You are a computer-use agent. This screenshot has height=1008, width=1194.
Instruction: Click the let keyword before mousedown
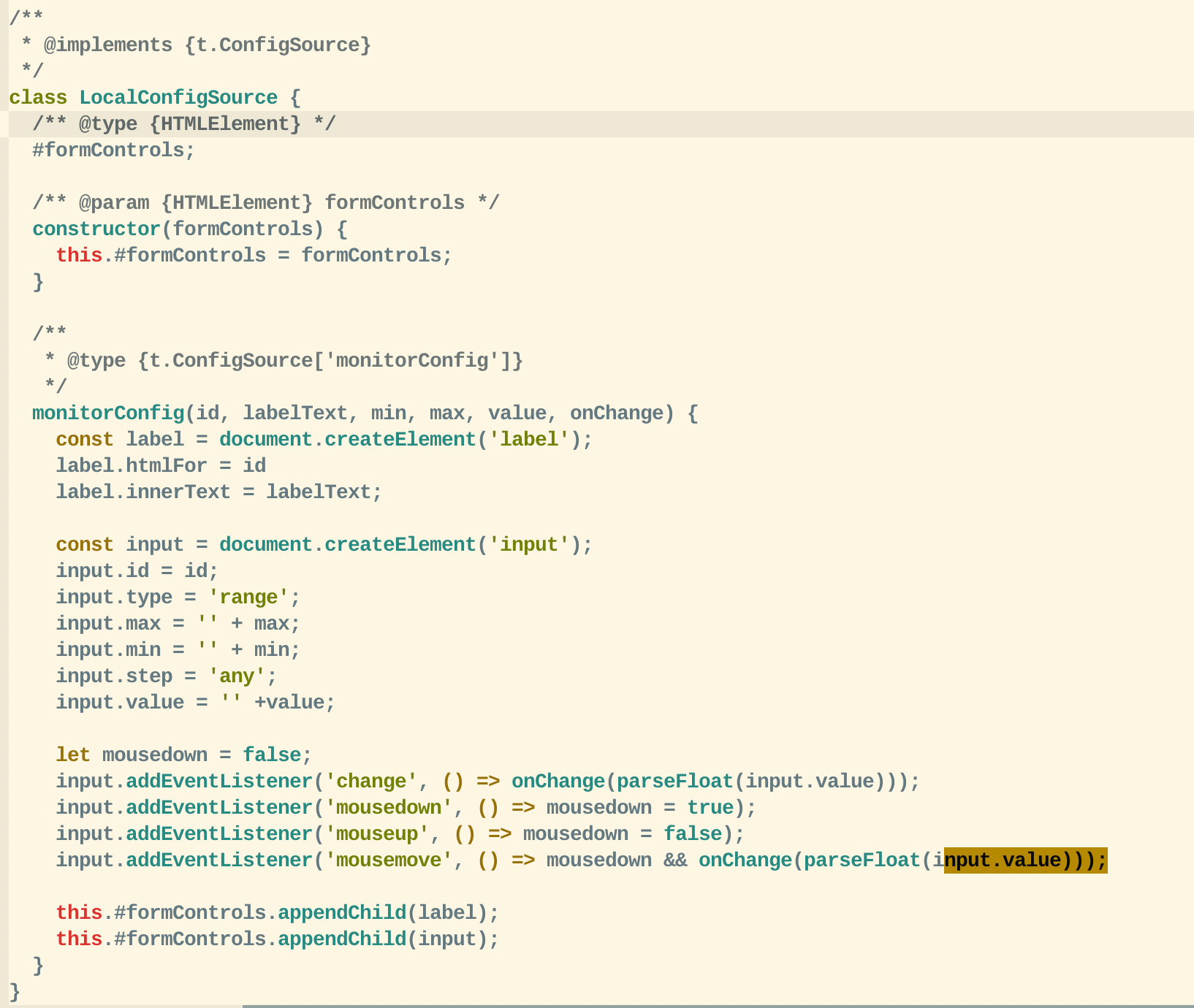pyautogui.click(x=72, y=755)
